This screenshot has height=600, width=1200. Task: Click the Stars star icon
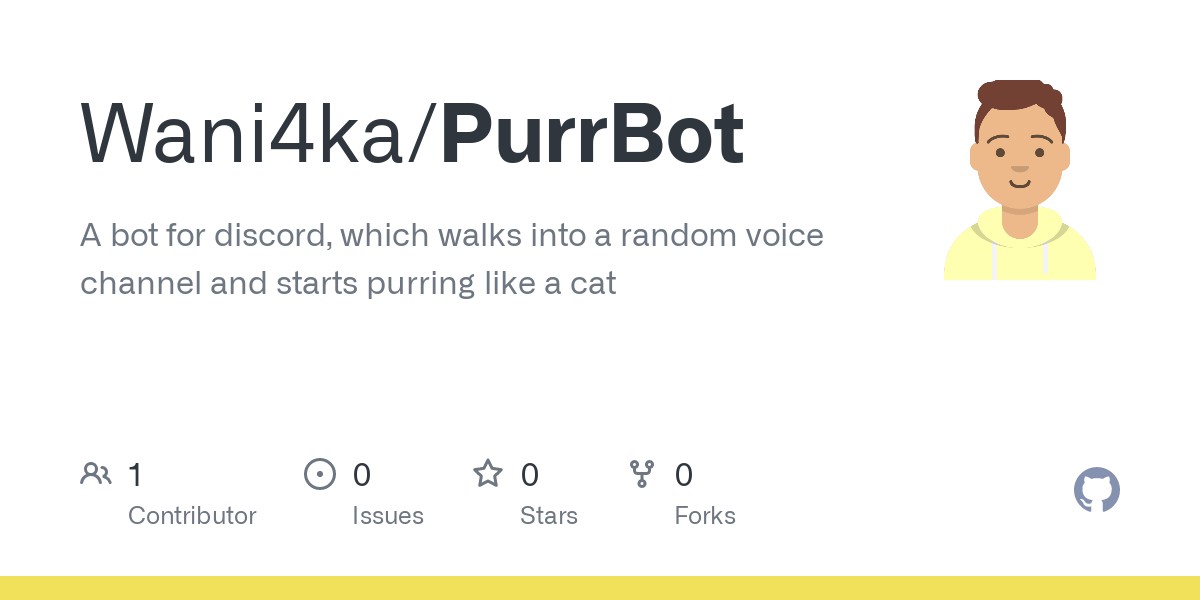pos(488,474)
